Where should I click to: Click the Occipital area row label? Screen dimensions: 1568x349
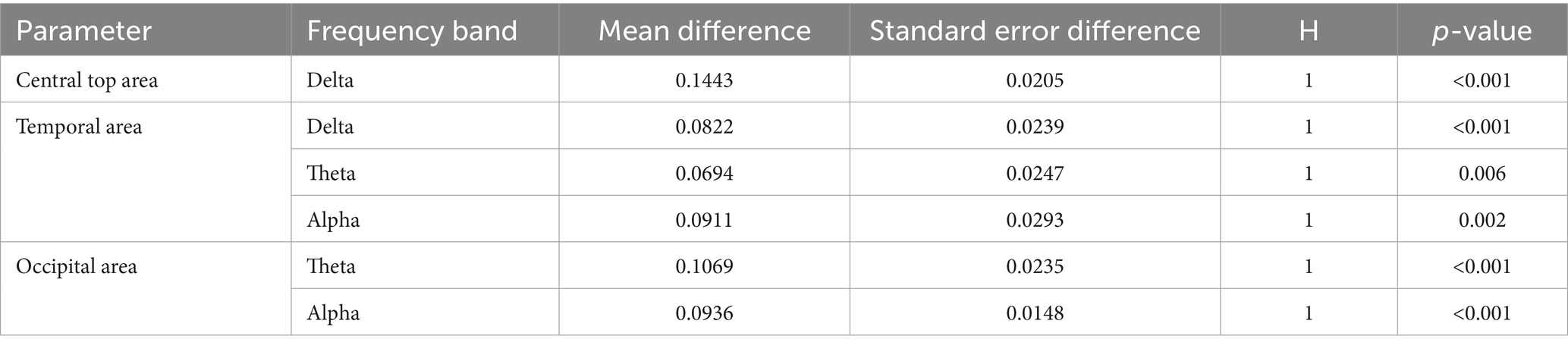pos(77,266)
